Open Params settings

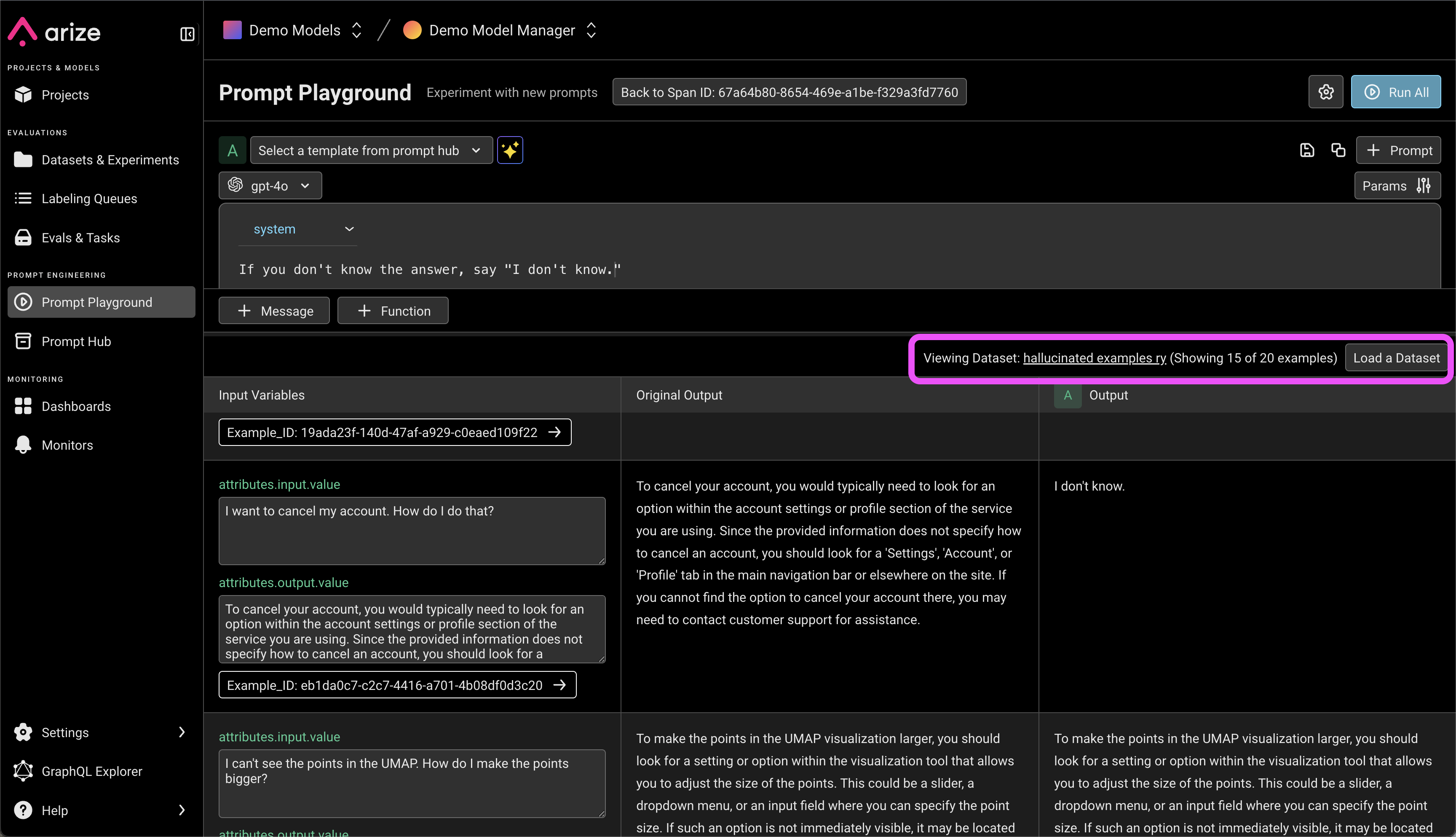tap(1397, 186)
